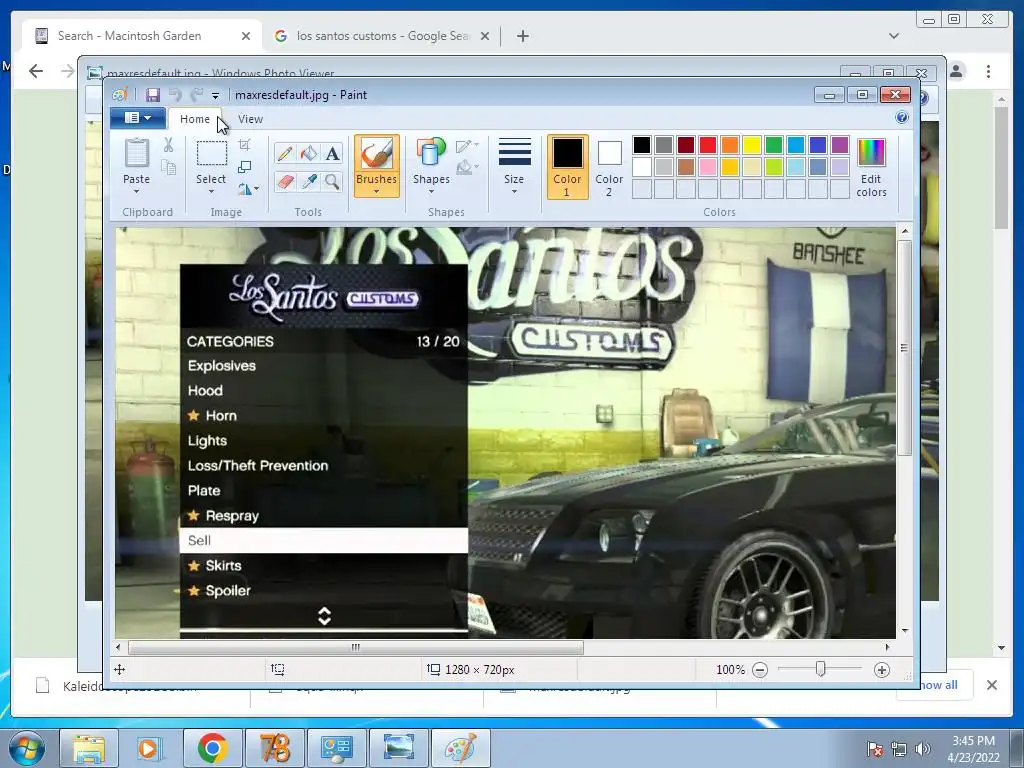The width and height of the screenshot is (1024, 768).
Task: Click the Paint horizontal scrollbar thumb
Action: (x=356, y=647)
